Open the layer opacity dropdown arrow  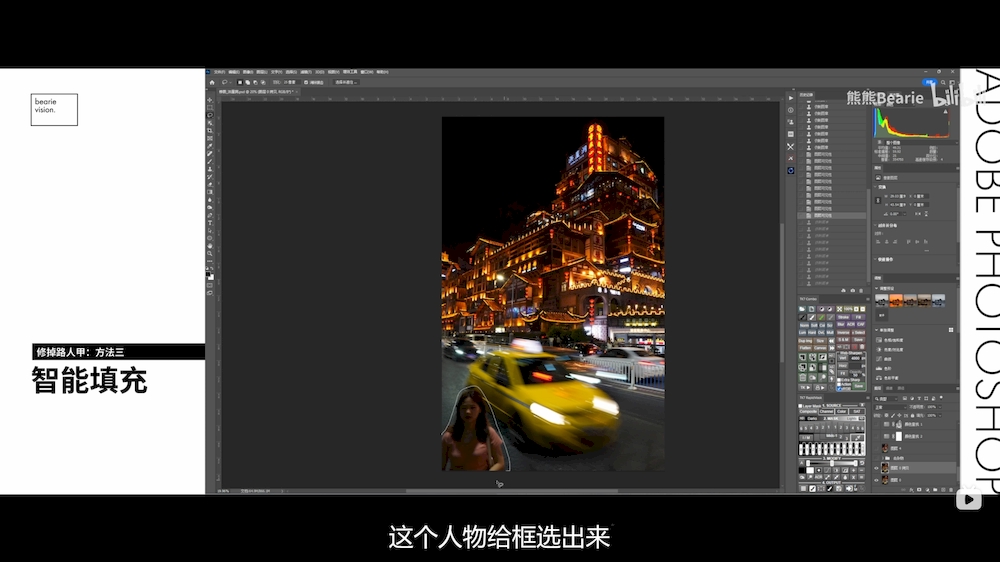[939, 407]
